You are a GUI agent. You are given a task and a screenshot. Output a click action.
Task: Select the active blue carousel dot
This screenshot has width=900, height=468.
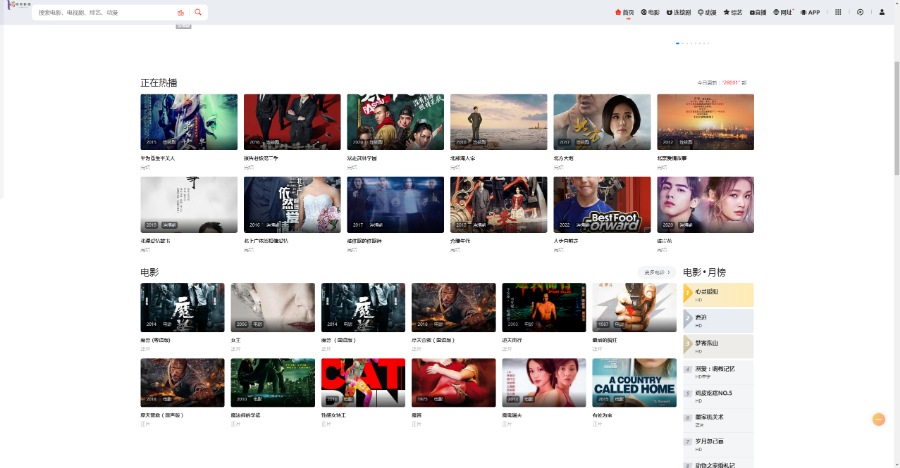click(678, 43)
